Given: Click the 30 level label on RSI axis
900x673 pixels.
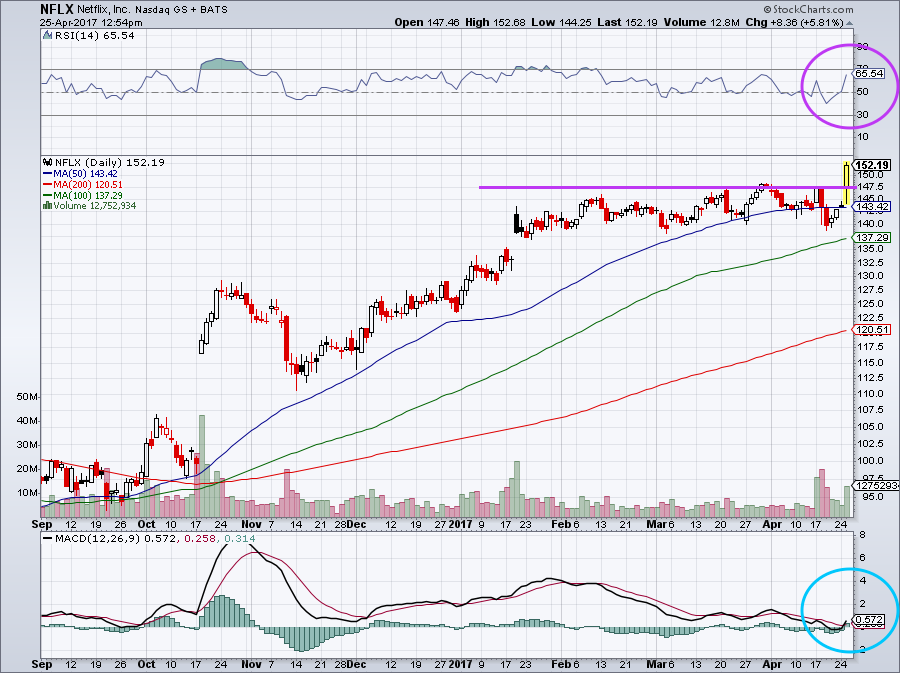Looking at the screenshot, I should pos(862,114).
